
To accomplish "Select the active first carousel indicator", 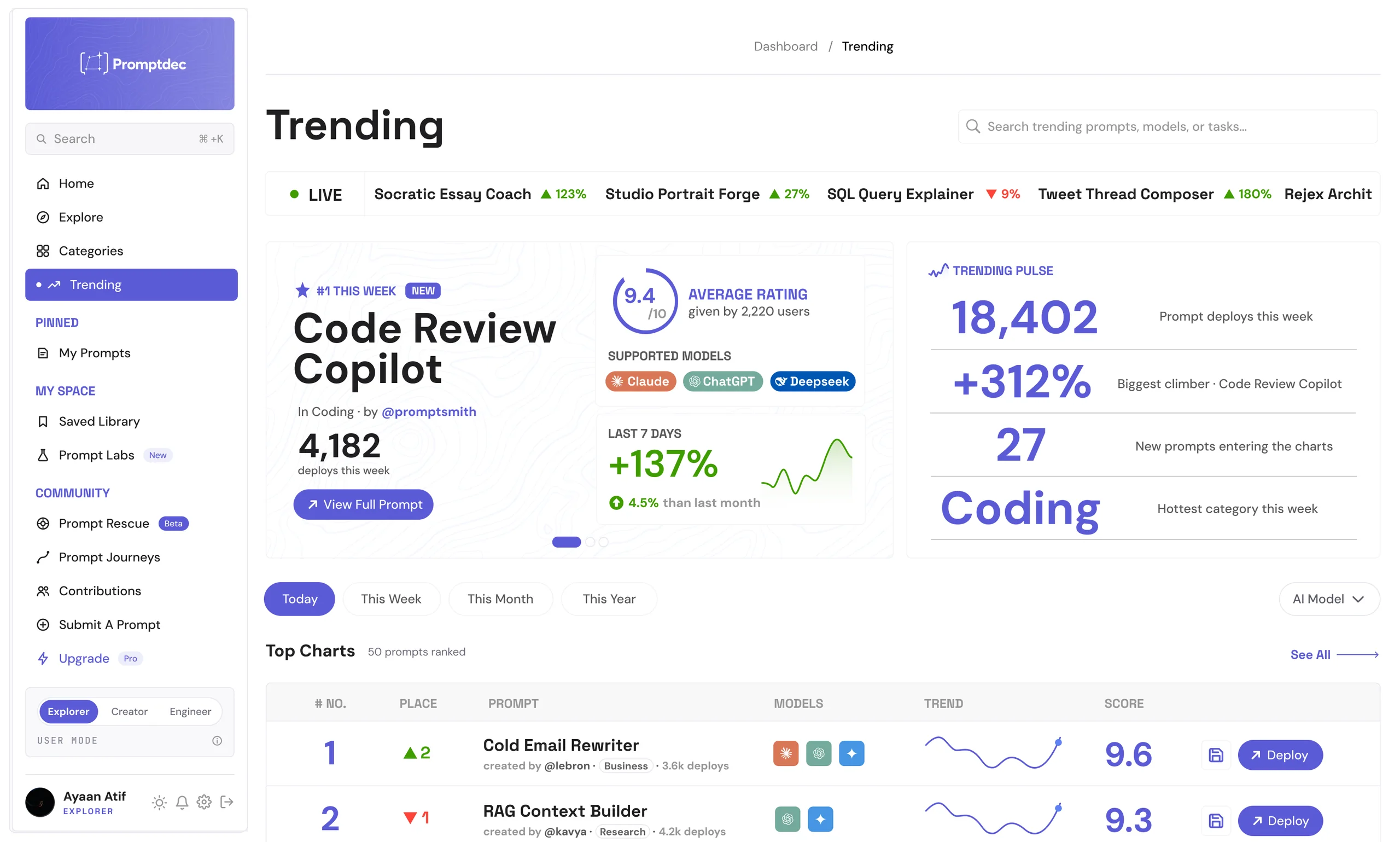I will tap(567, 542).
